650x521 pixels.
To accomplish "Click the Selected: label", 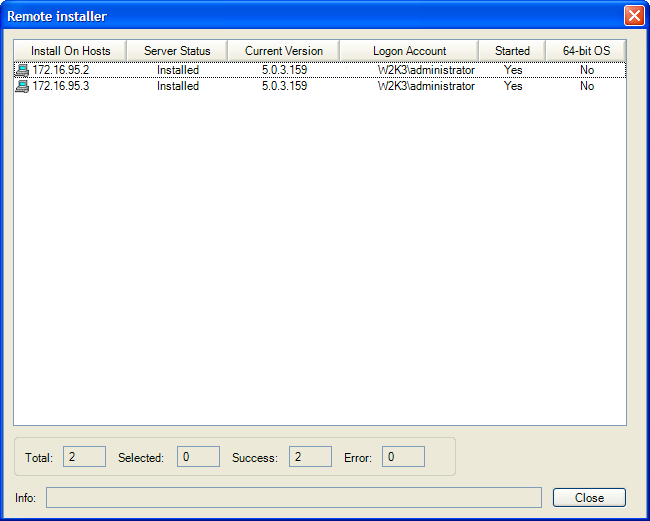I will (141, 458).
